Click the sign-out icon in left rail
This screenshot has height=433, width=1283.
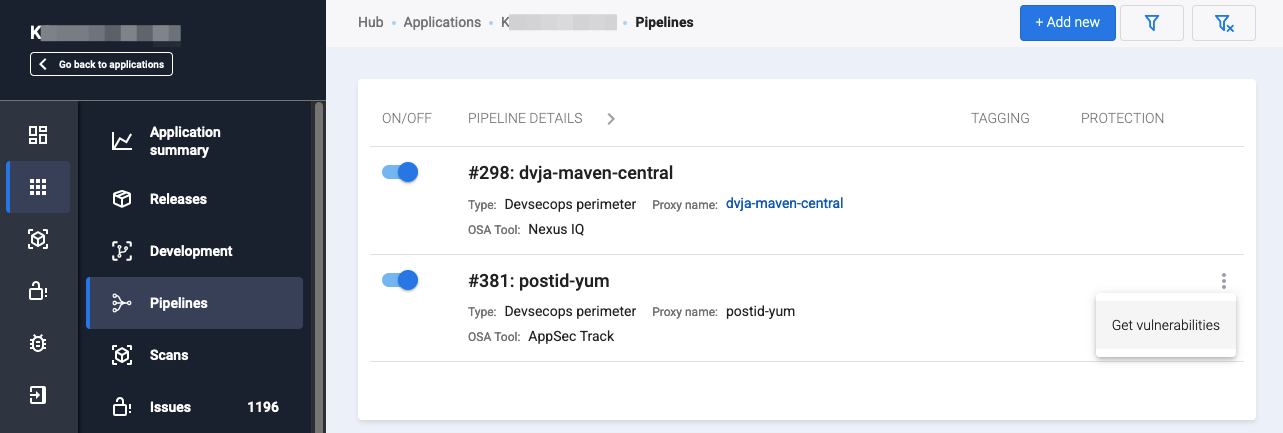pos(38,395)
